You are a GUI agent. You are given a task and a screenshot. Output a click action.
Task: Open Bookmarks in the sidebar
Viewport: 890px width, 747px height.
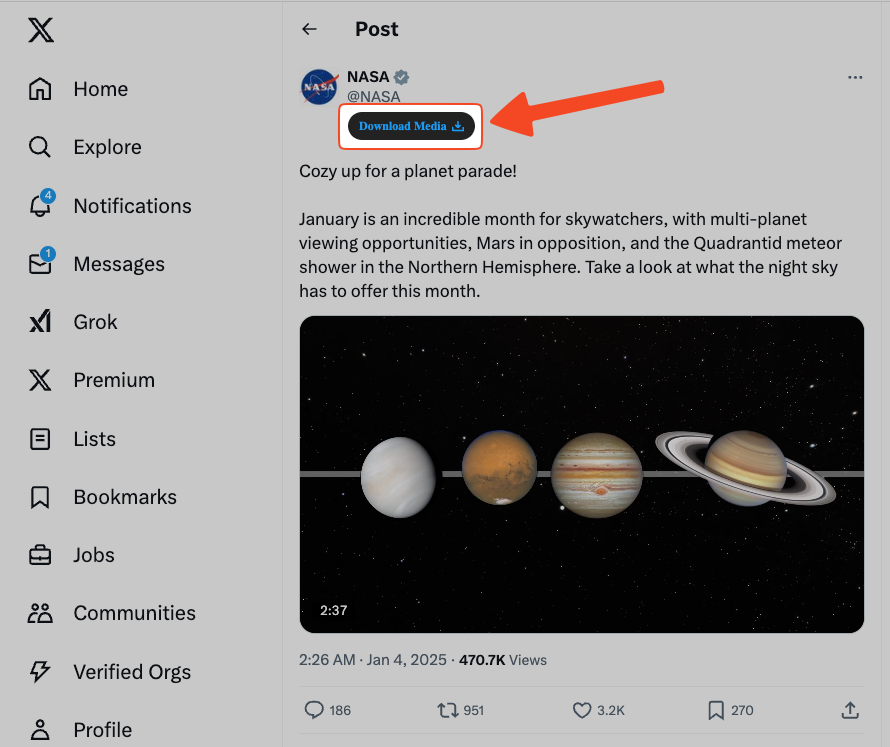coord(40,497)
